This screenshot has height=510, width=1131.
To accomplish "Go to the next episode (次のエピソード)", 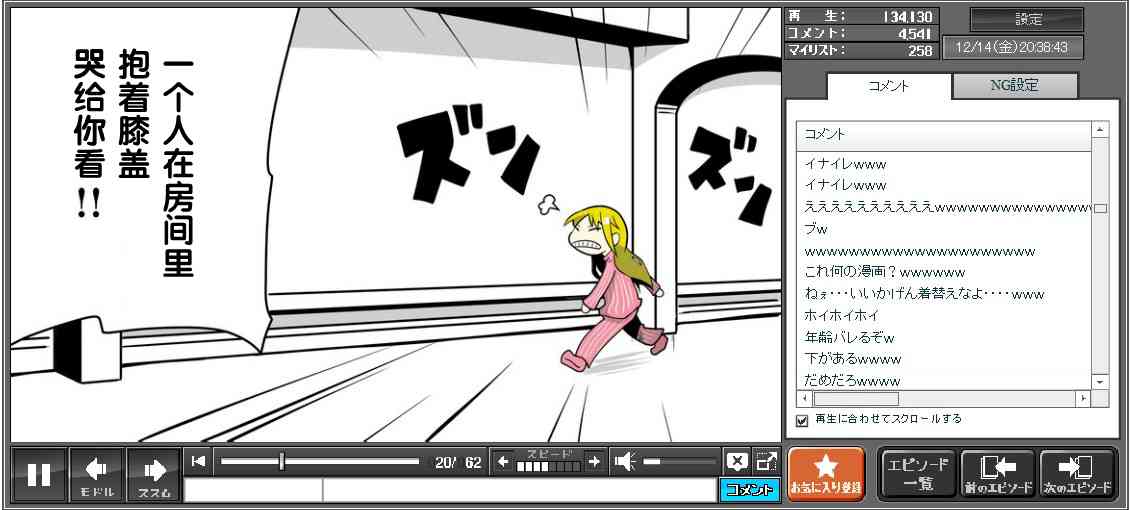I will [x=1078, y=474].
